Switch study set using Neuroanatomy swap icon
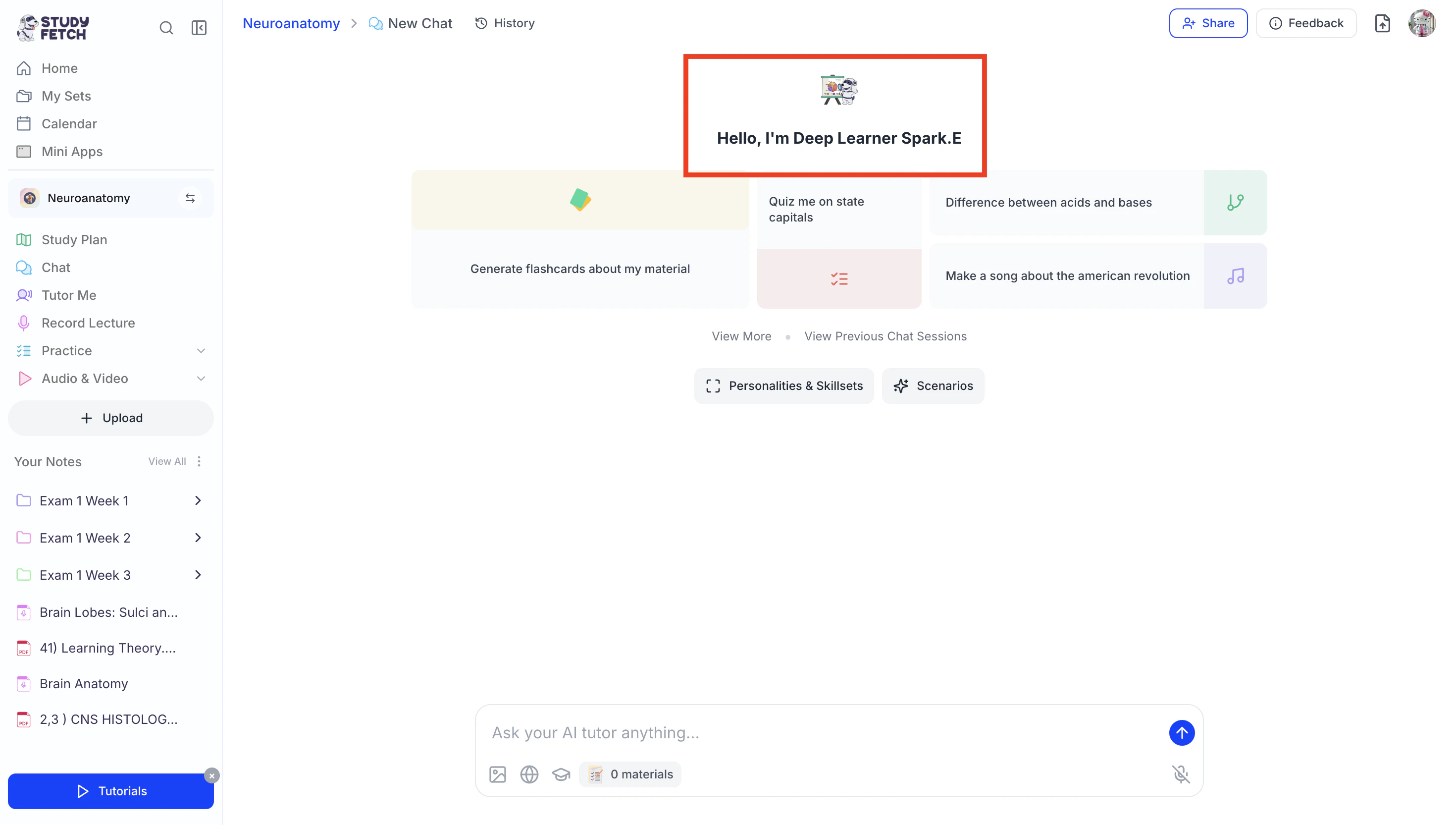Image resolution: width=1456 pixels, height=825 pixels. tap(190, 198)
